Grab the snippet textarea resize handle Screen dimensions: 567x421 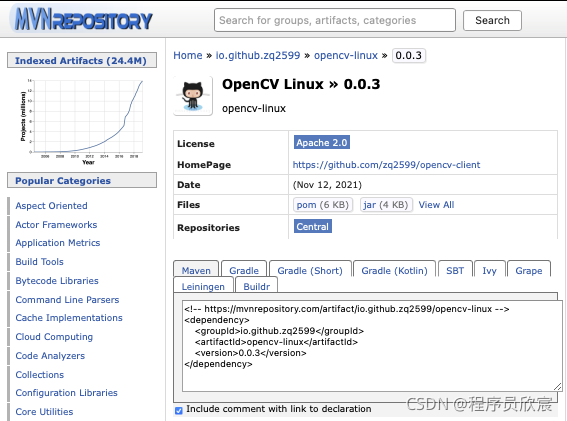click(557, 387)
